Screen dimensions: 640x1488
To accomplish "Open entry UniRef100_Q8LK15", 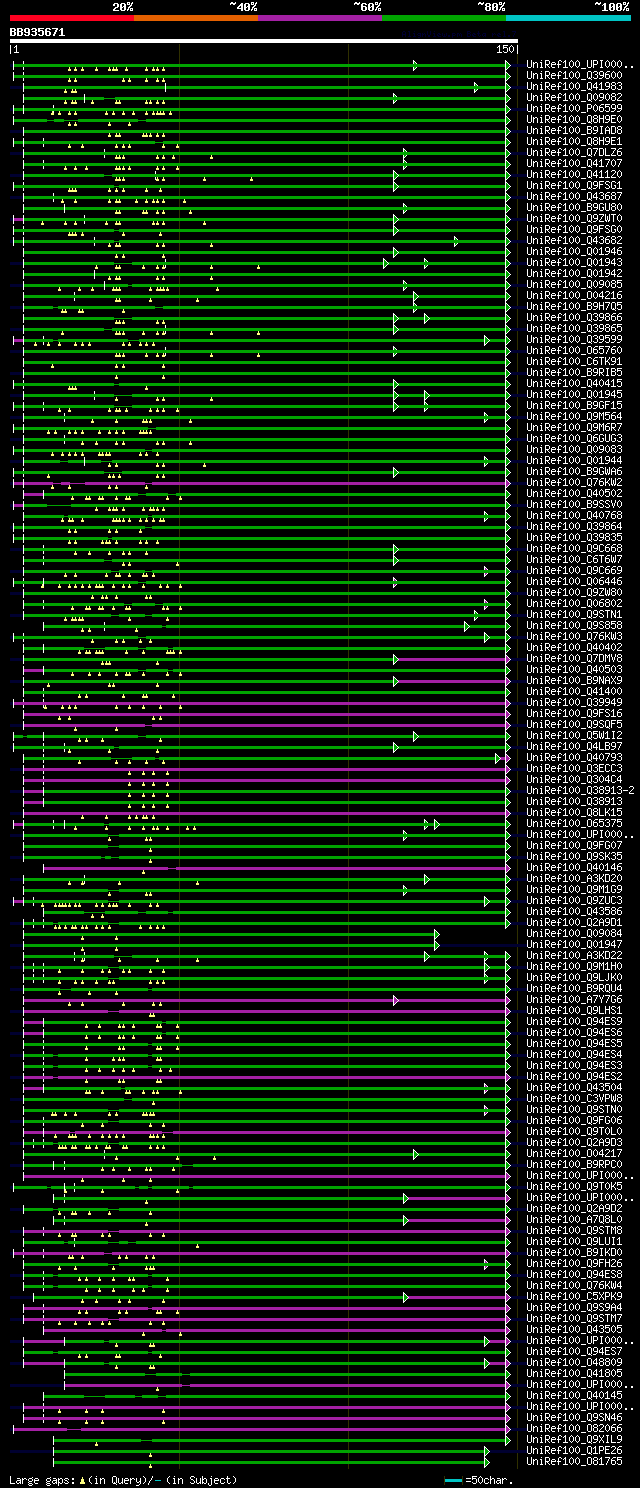I will pos(574,813).
